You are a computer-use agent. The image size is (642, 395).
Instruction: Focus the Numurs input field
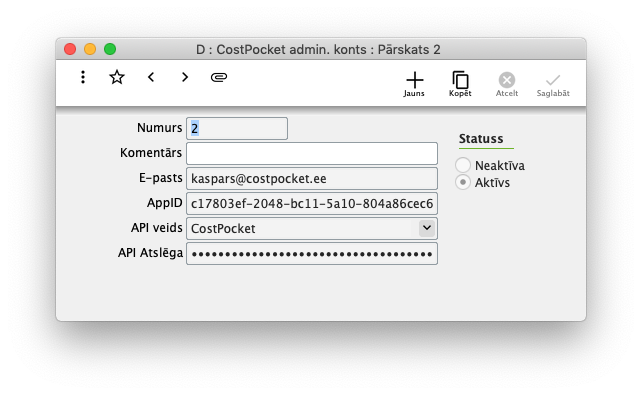pyautogui.click(x=237, y=129)
